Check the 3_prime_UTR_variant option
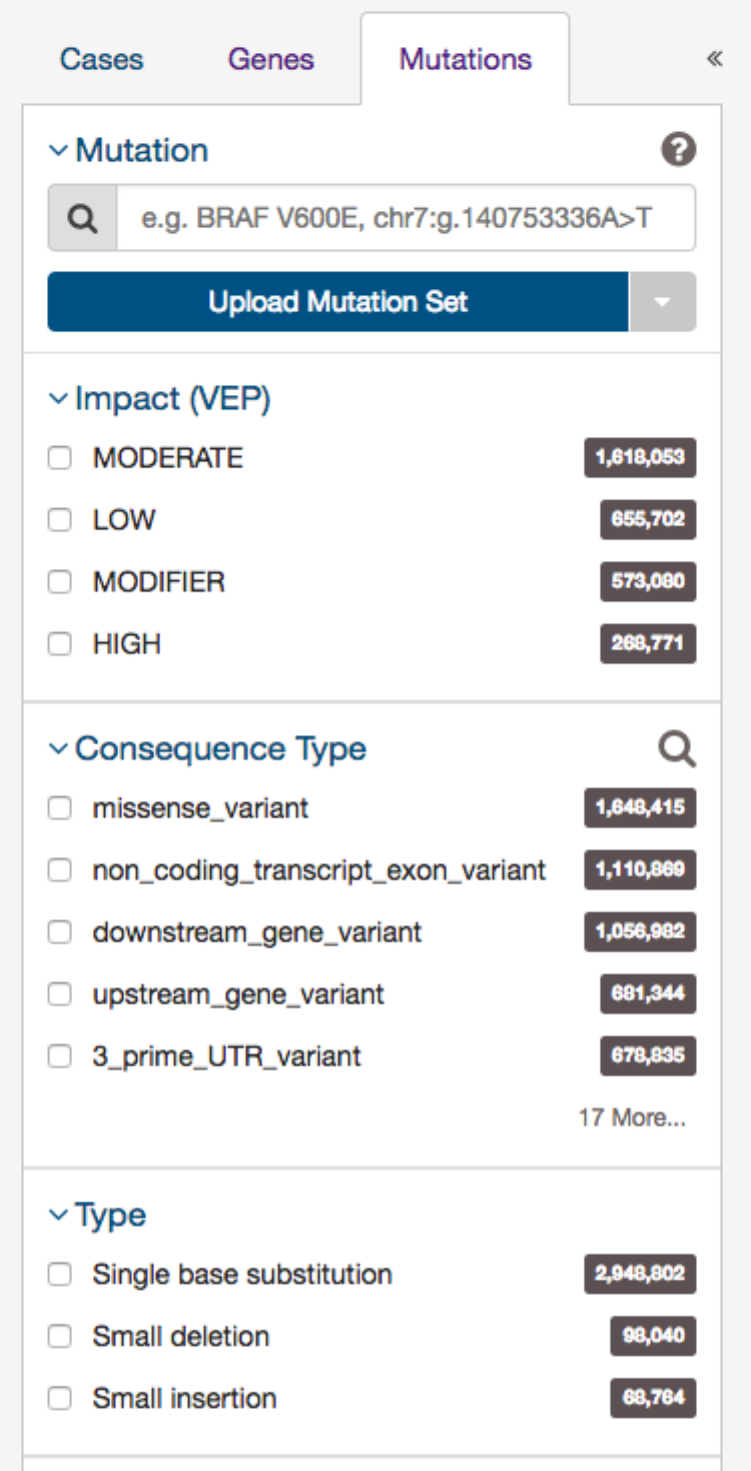Viewport: 751px width, 1471px height. pos(60,1056)
